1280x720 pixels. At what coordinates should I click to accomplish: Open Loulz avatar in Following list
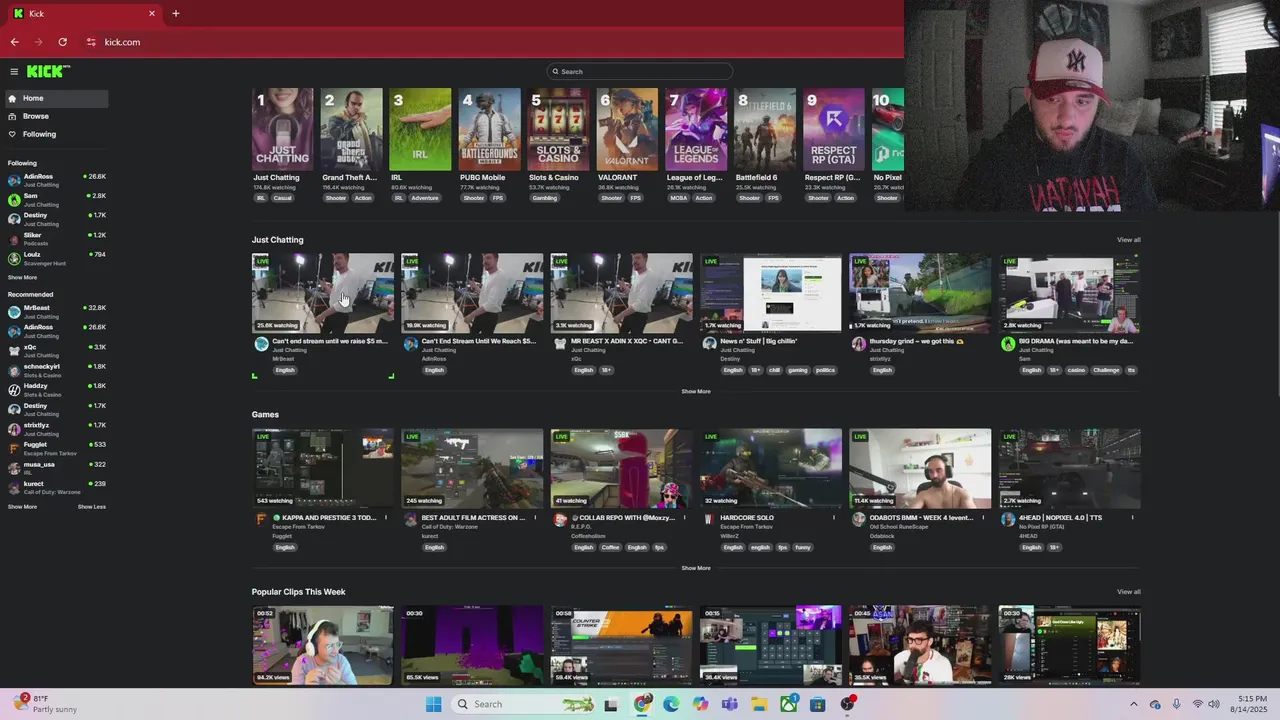pyautogui.click(x=14, y=258)
